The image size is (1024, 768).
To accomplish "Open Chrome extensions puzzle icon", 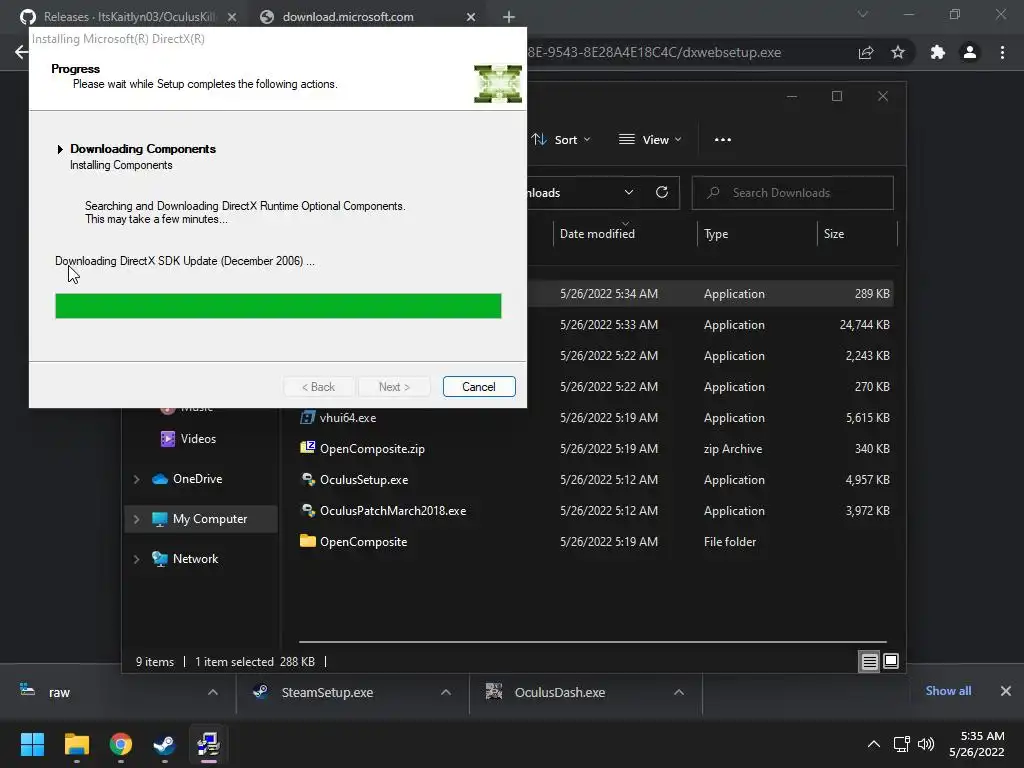I will tap(938, 52).
